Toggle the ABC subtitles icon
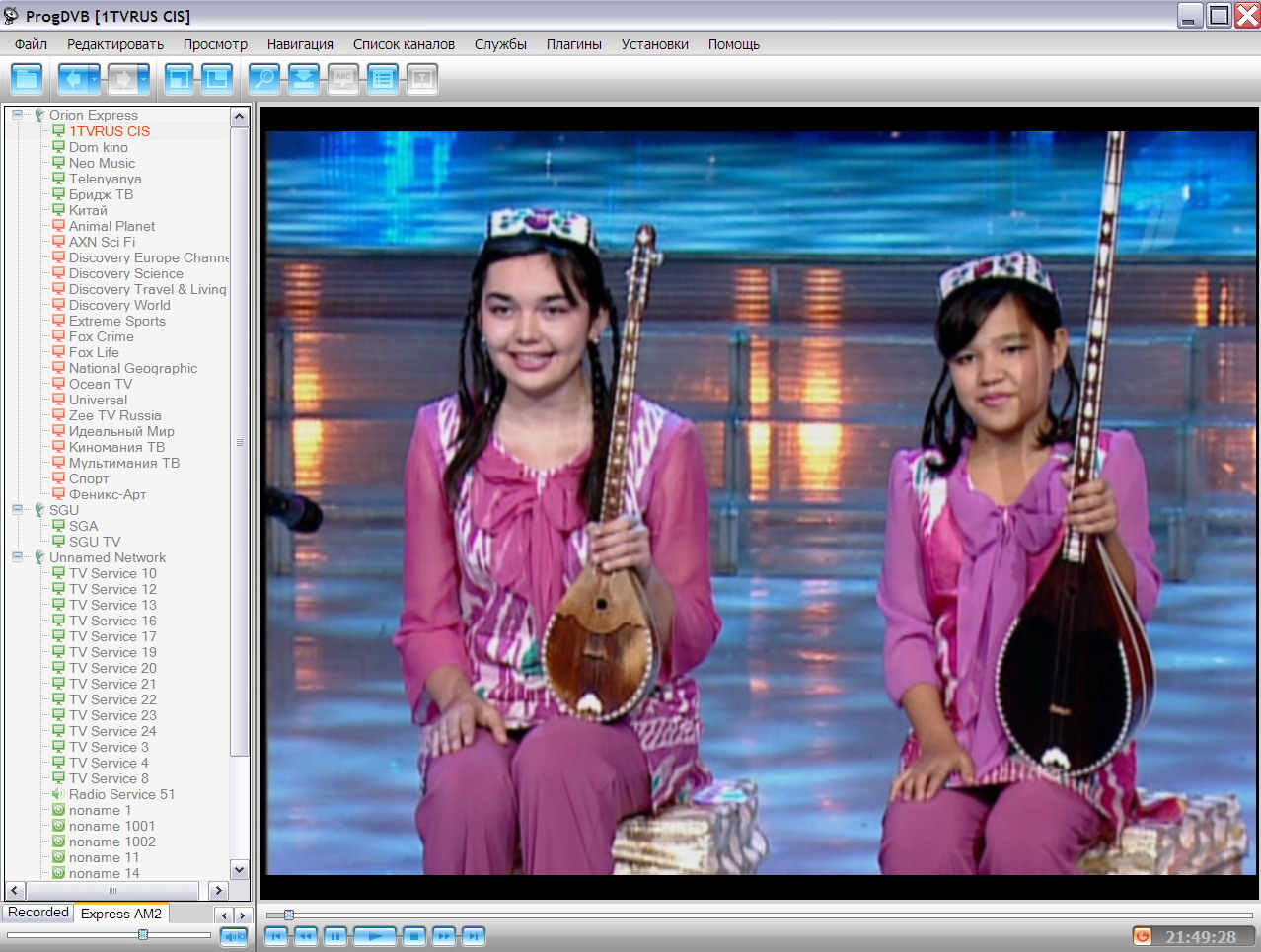Image resolution: width=1261 pixels, height=952 pixels. click(x=343, y=79)
